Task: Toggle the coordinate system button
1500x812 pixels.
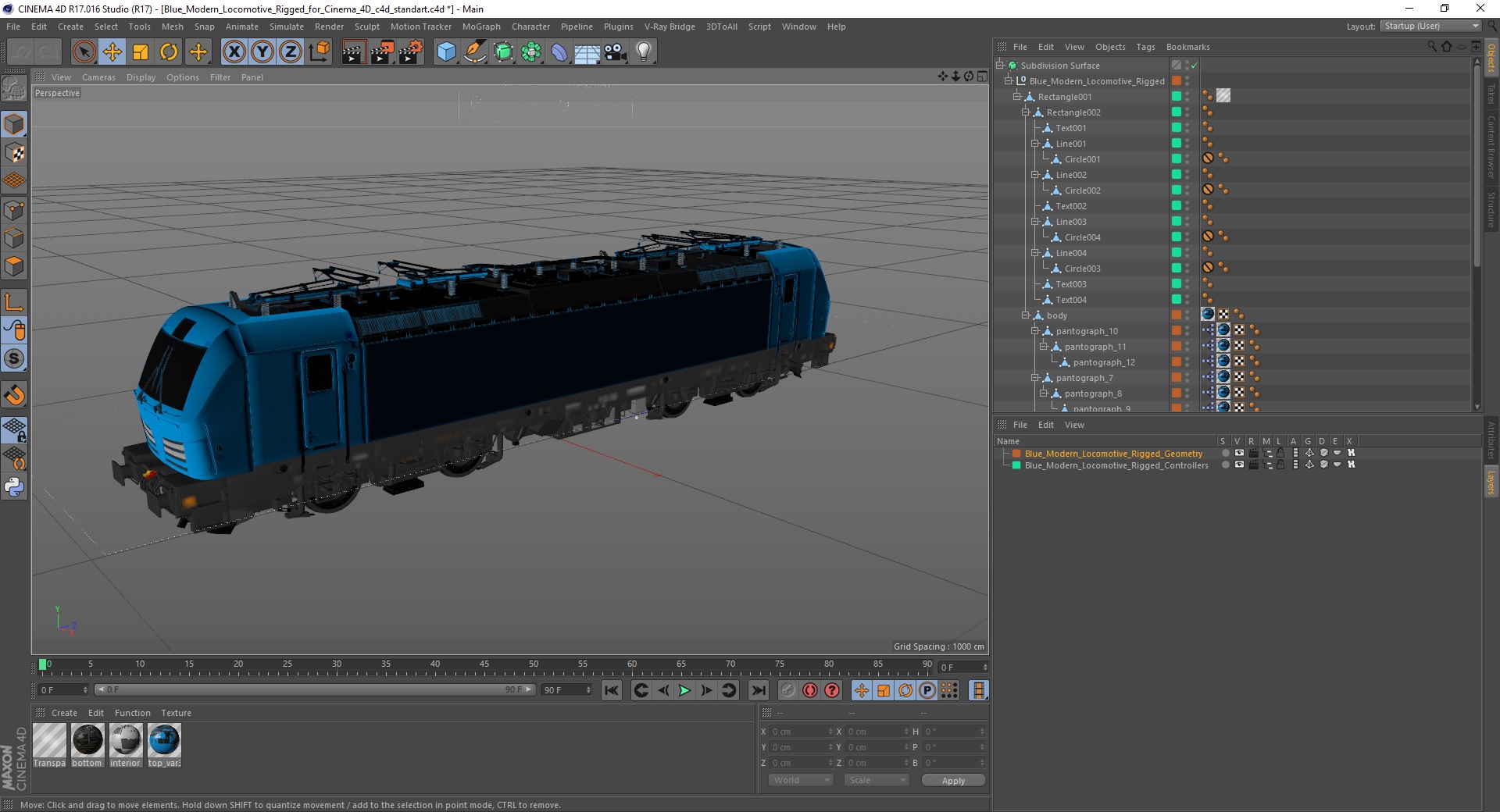Action: tap(319, 52)
